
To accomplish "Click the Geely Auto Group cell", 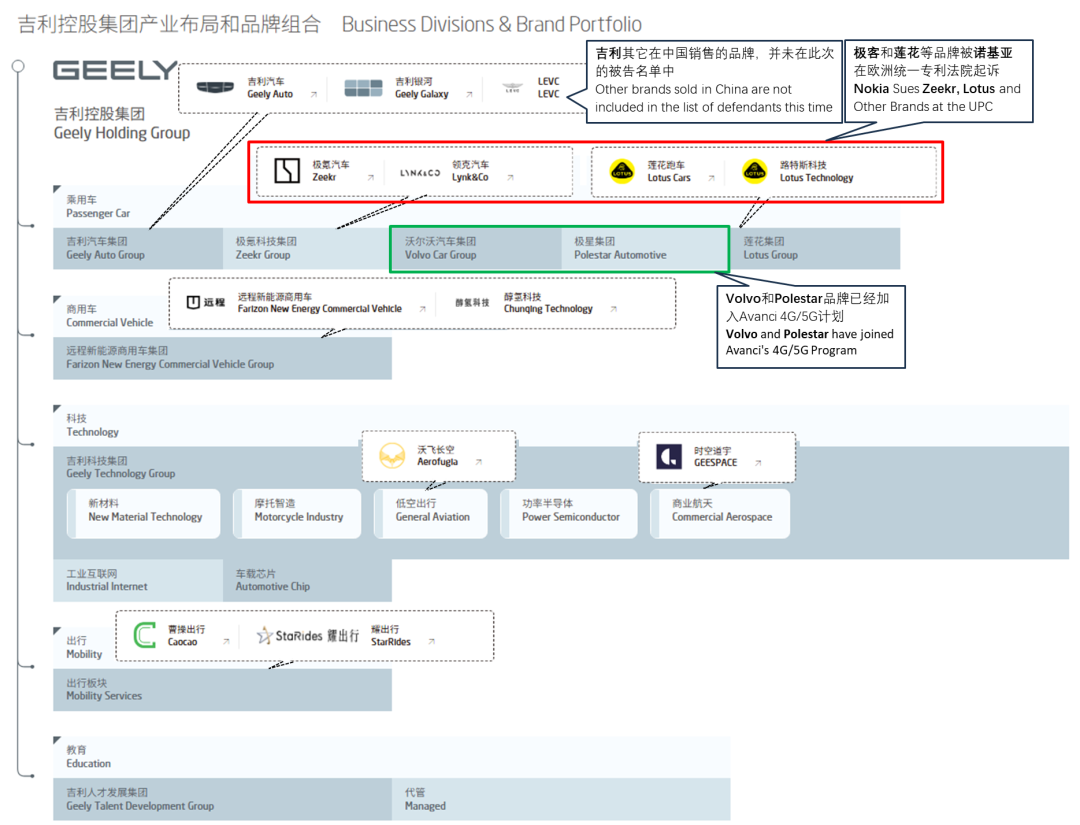I will pos(138,249).
